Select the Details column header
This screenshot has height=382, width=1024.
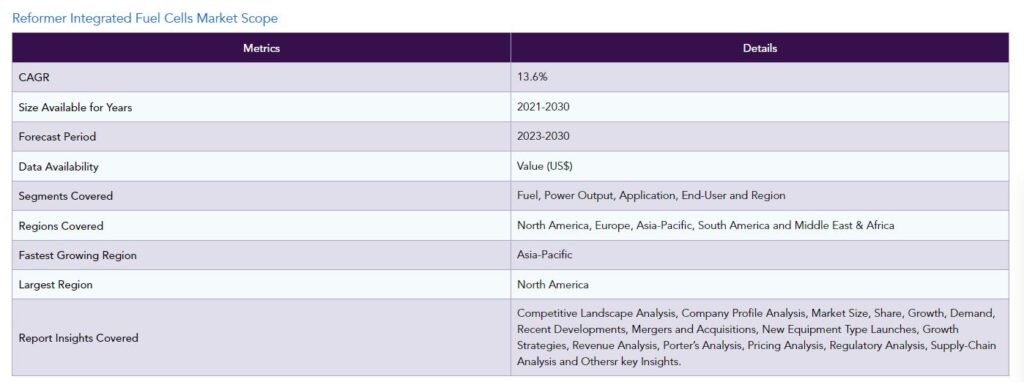click(x=760, y=48)
